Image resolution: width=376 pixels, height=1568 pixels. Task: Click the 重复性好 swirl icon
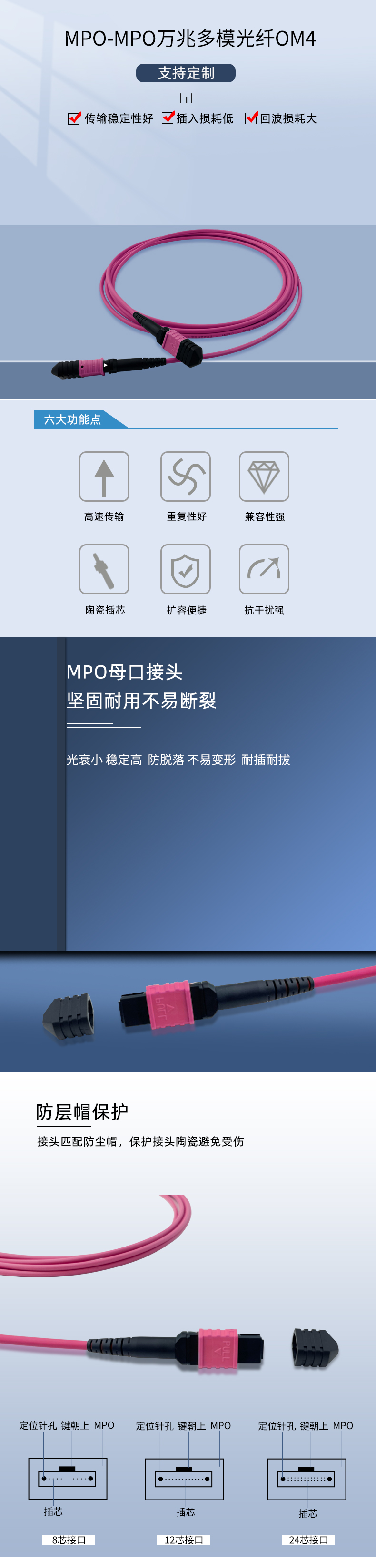185,477
